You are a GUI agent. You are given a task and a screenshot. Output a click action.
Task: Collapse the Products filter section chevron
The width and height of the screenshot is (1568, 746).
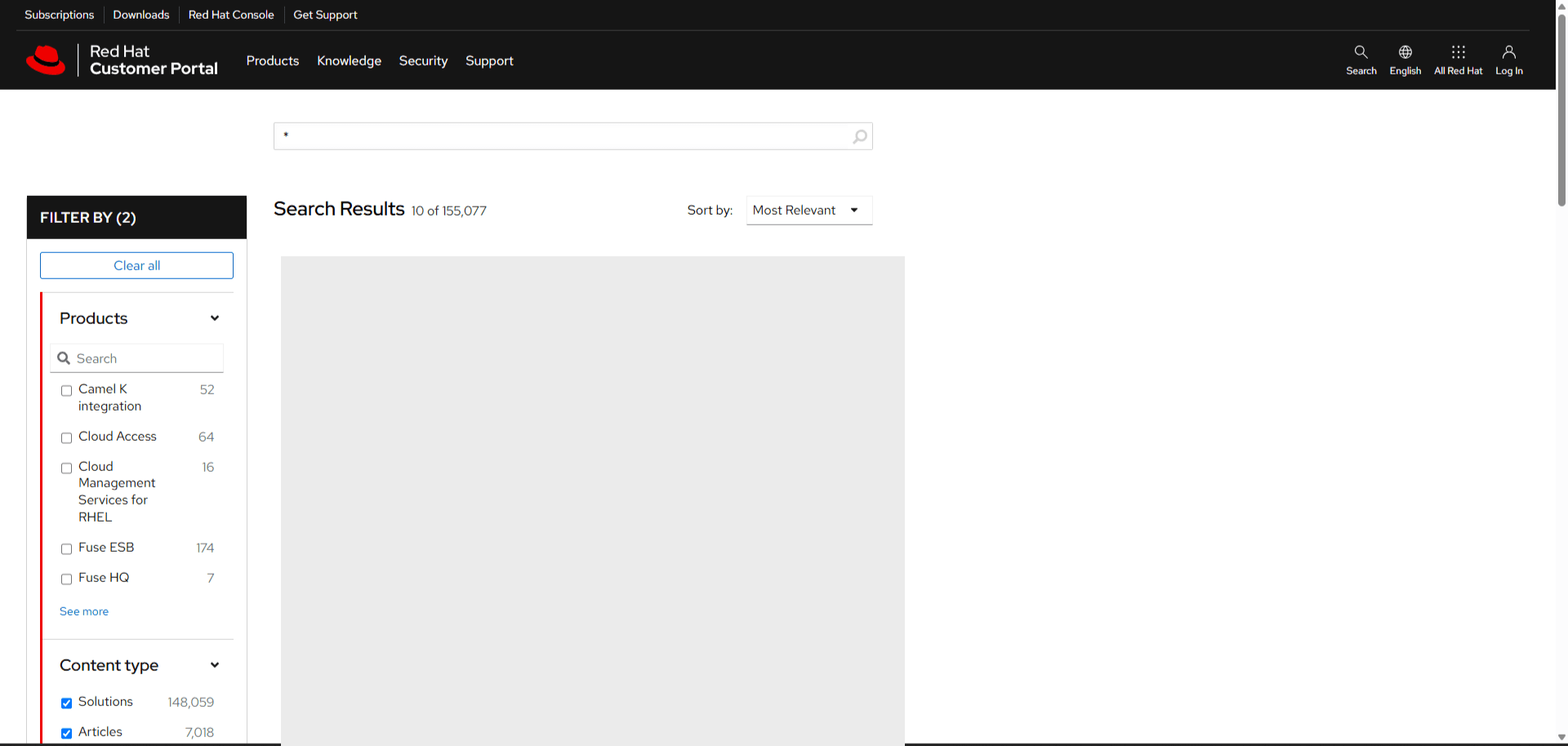click(215, 318)
